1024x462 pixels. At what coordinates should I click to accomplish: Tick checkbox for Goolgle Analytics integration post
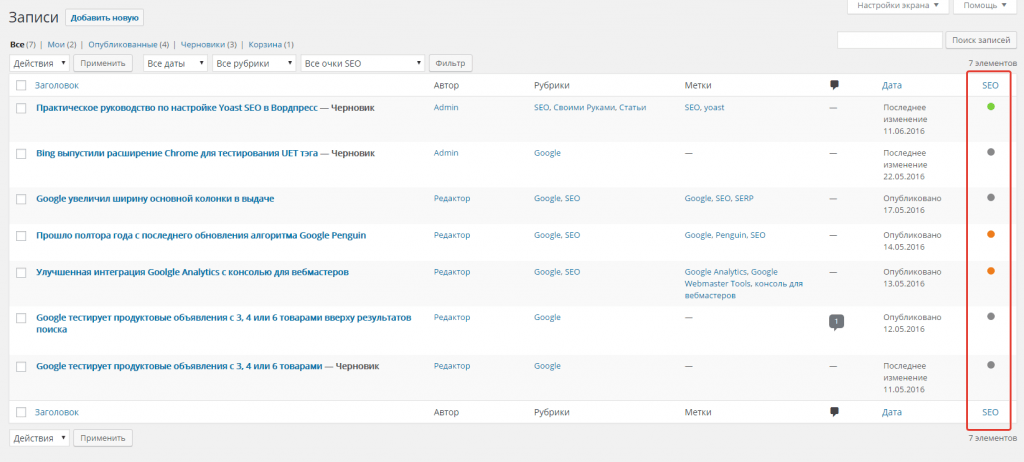(21, 272)
